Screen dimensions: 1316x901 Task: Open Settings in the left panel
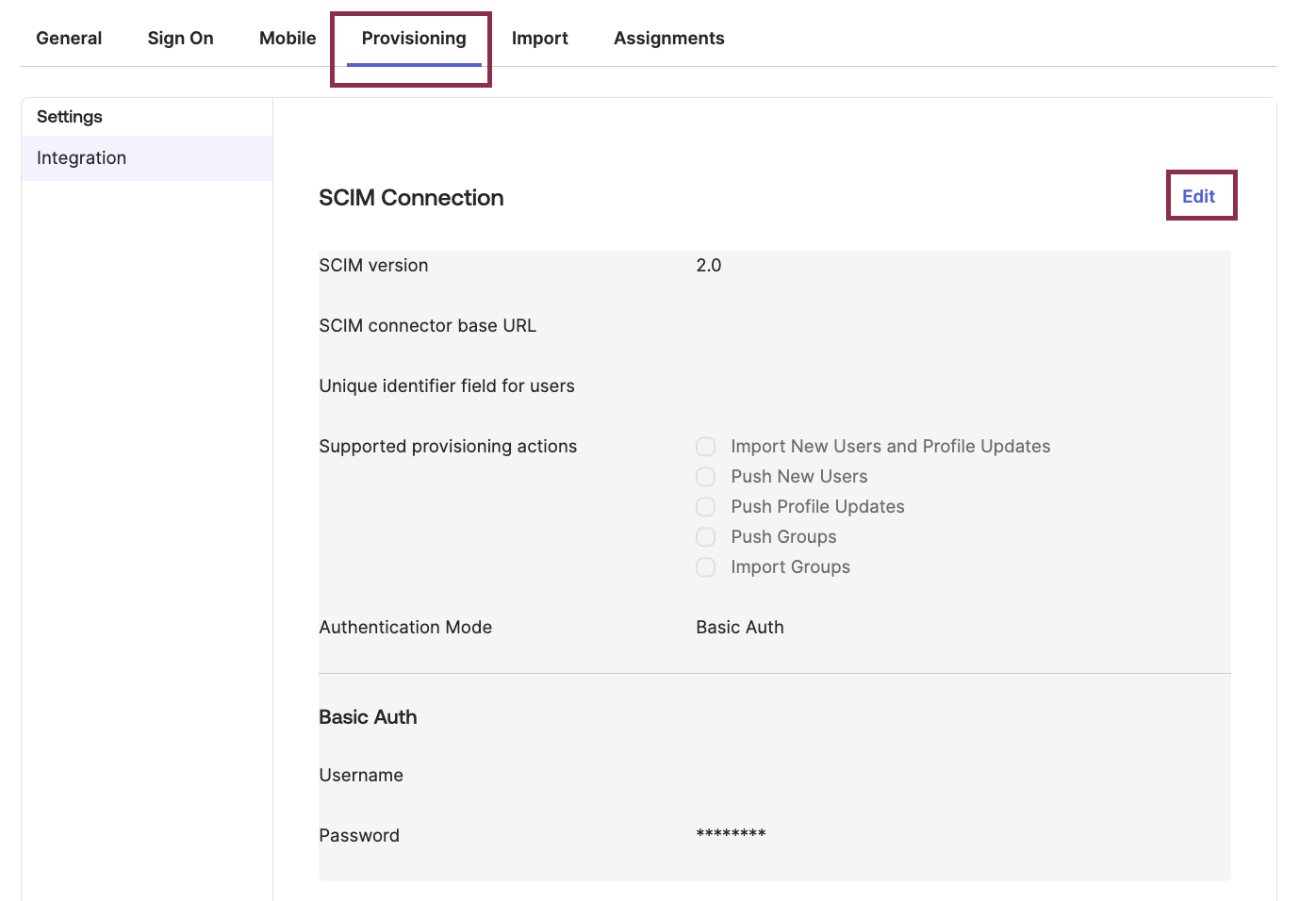69,116
